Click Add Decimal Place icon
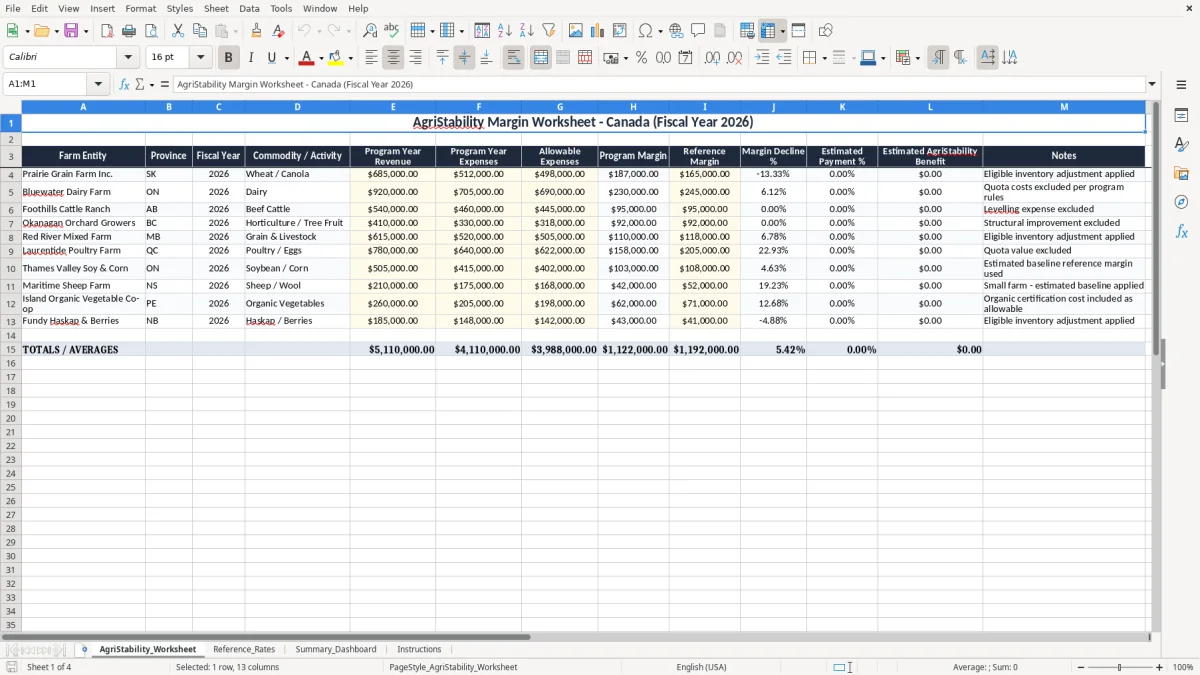 click(x=712, y=57)
